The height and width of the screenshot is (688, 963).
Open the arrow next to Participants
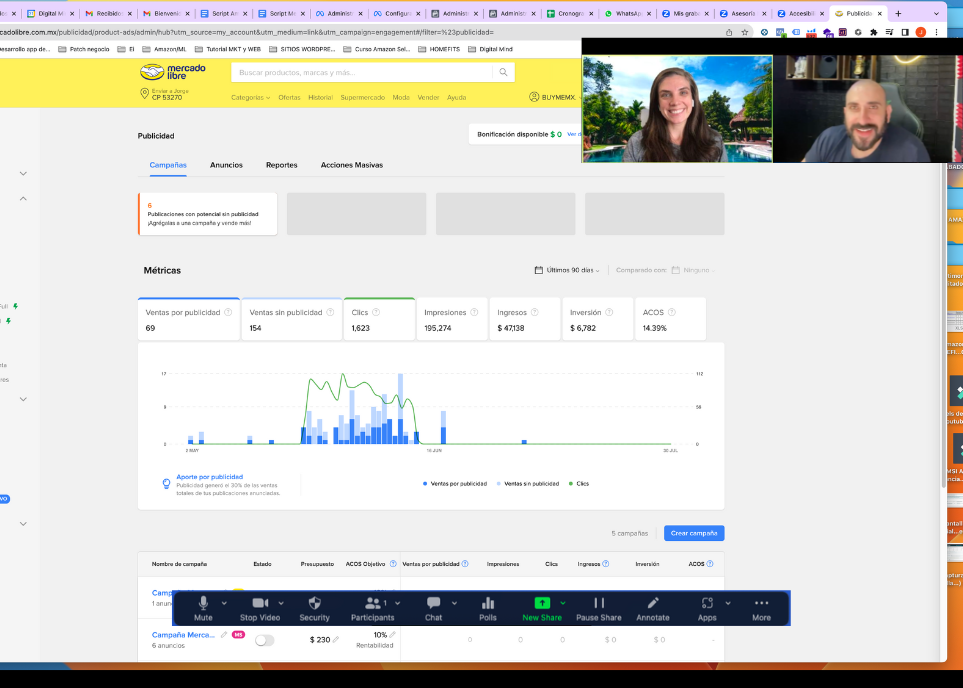point(398,603)
